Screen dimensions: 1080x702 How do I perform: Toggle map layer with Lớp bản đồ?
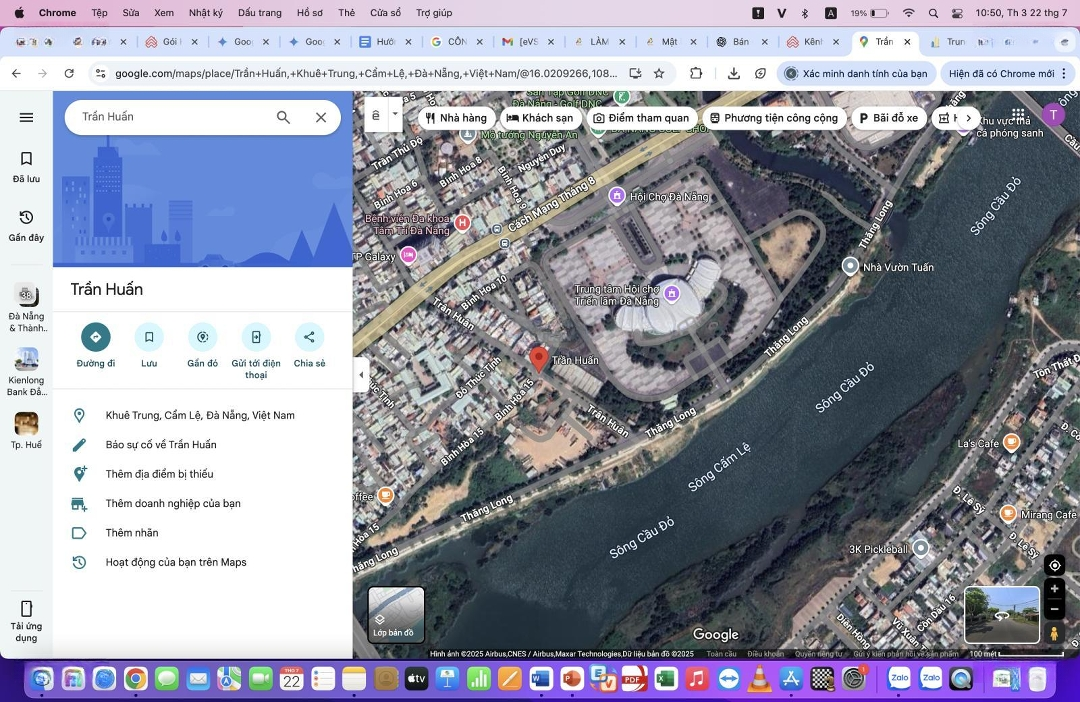pos(396,614)
